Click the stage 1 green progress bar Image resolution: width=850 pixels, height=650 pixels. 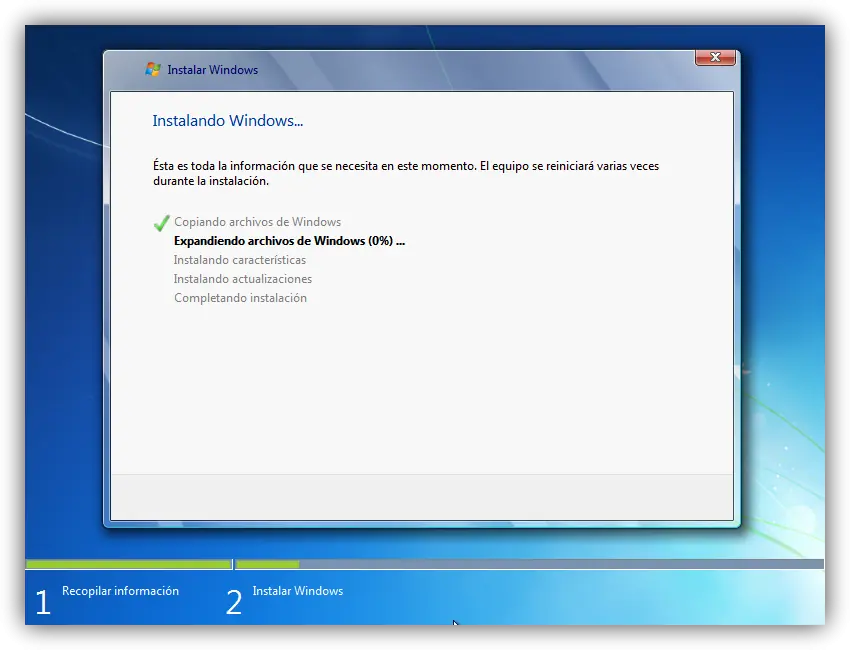coord(128,564)
